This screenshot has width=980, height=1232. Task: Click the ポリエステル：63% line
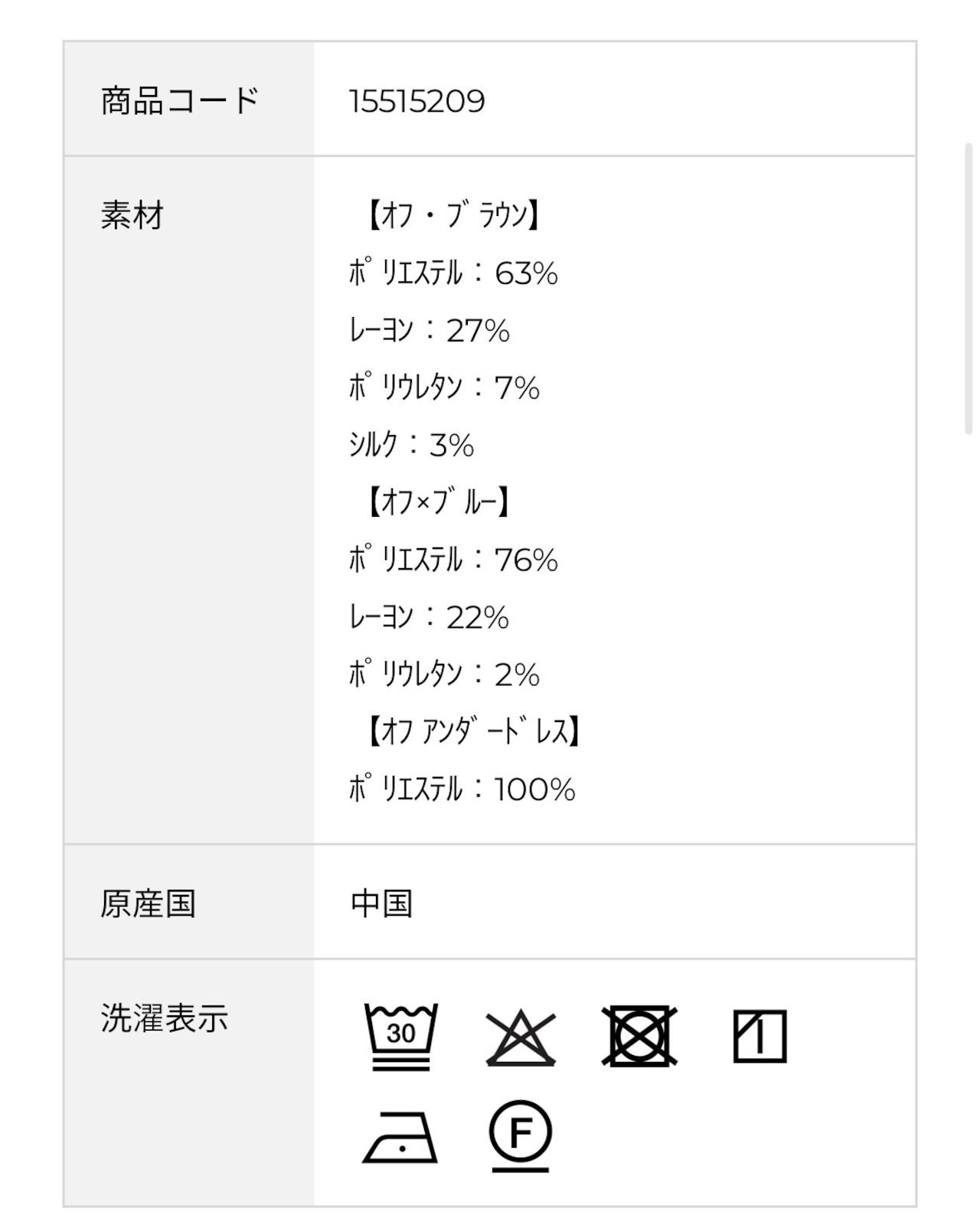click(x=453, y=273)
